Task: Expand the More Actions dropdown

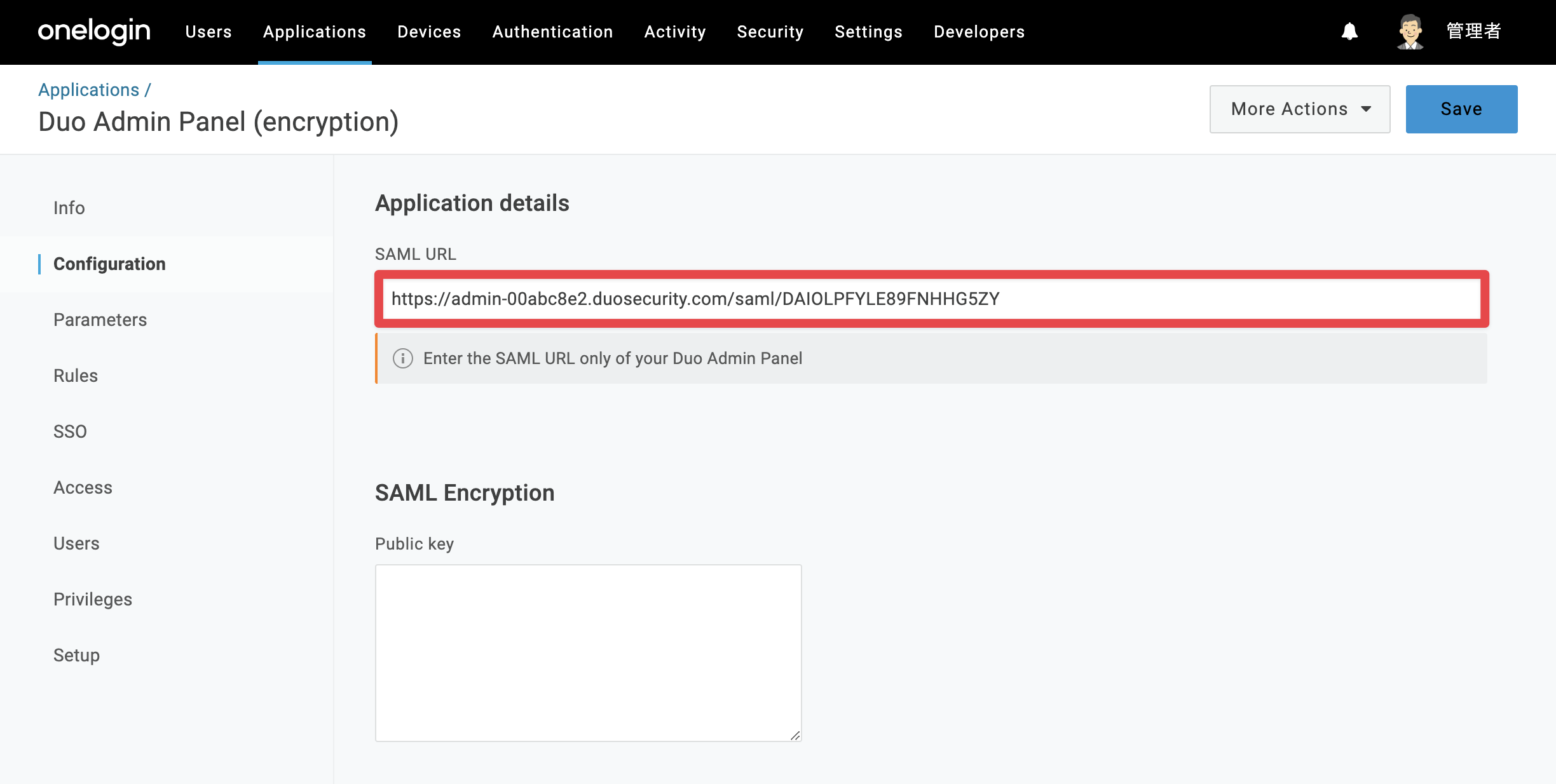Action: [1300, 109]
